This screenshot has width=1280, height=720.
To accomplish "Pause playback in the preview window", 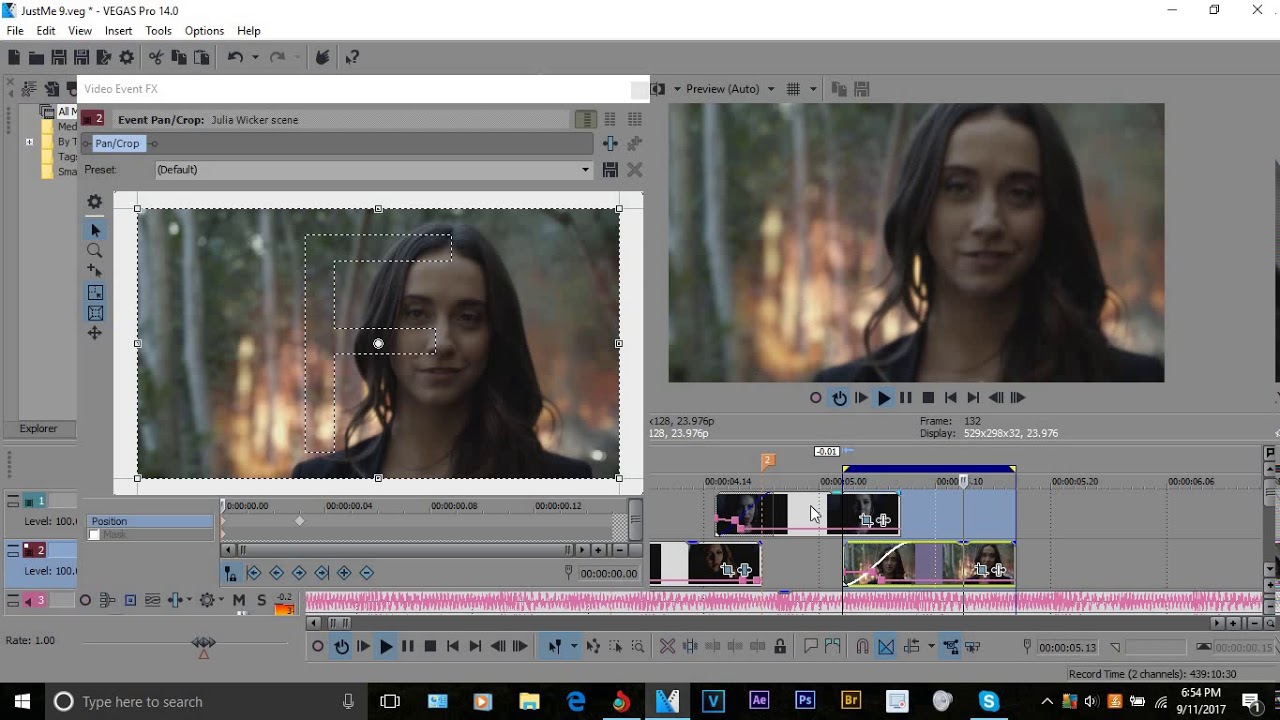I will point(906,398).
